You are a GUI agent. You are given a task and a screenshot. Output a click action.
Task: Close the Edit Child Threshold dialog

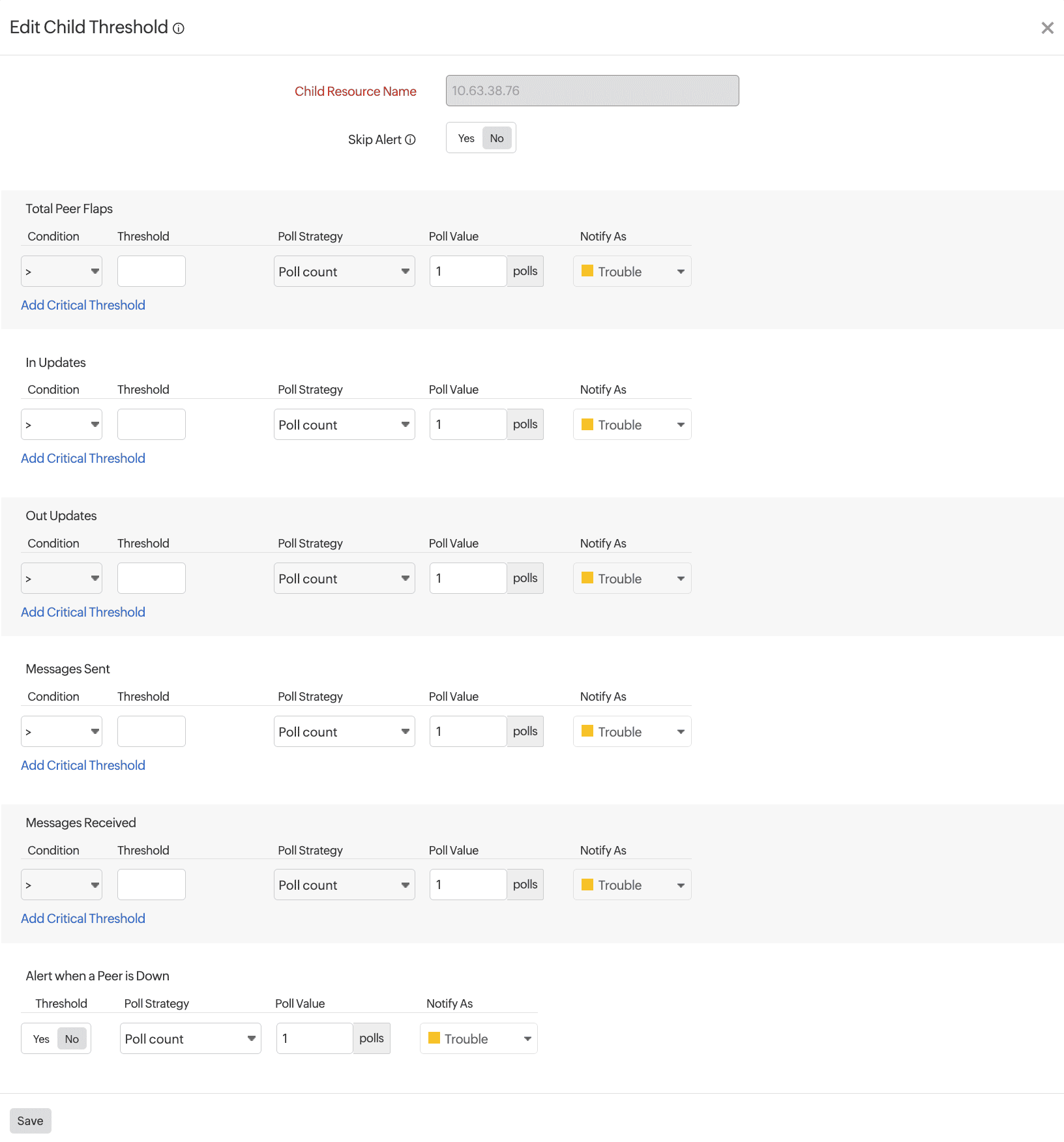coord(1047,28)
